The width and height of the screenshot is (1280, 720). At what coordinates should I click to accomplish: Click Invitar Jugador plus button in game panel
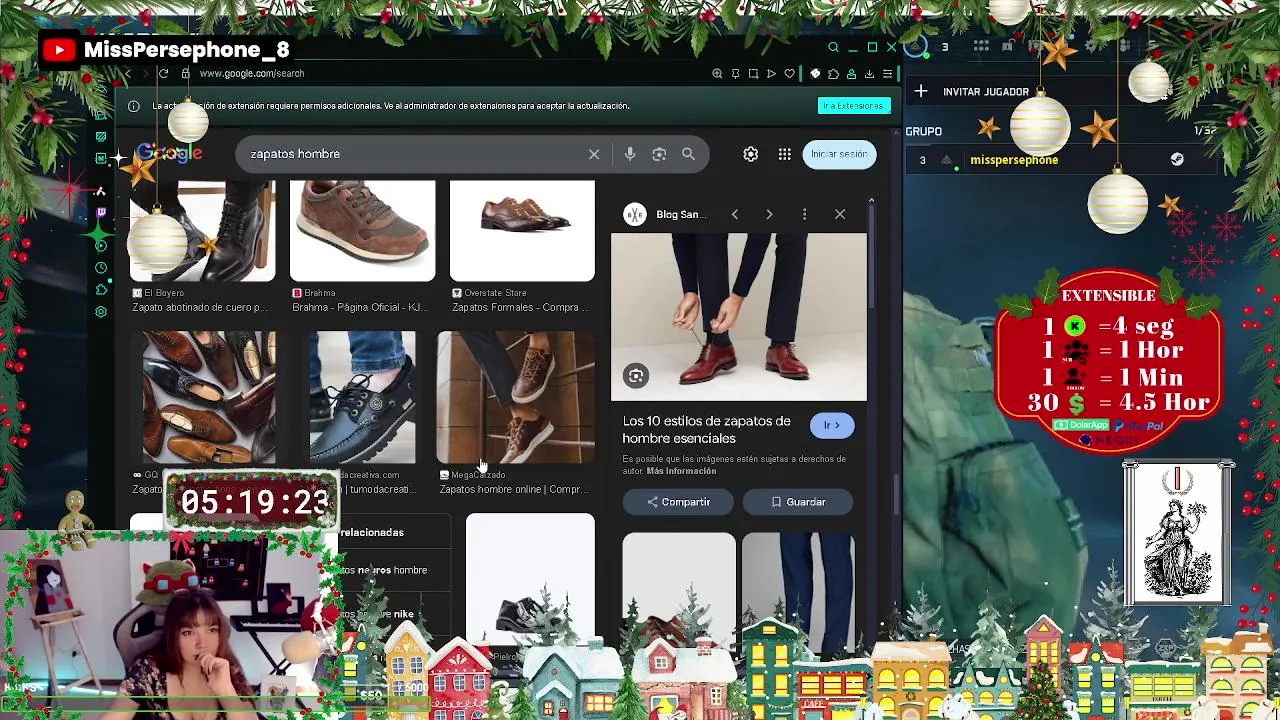(921, 92)
